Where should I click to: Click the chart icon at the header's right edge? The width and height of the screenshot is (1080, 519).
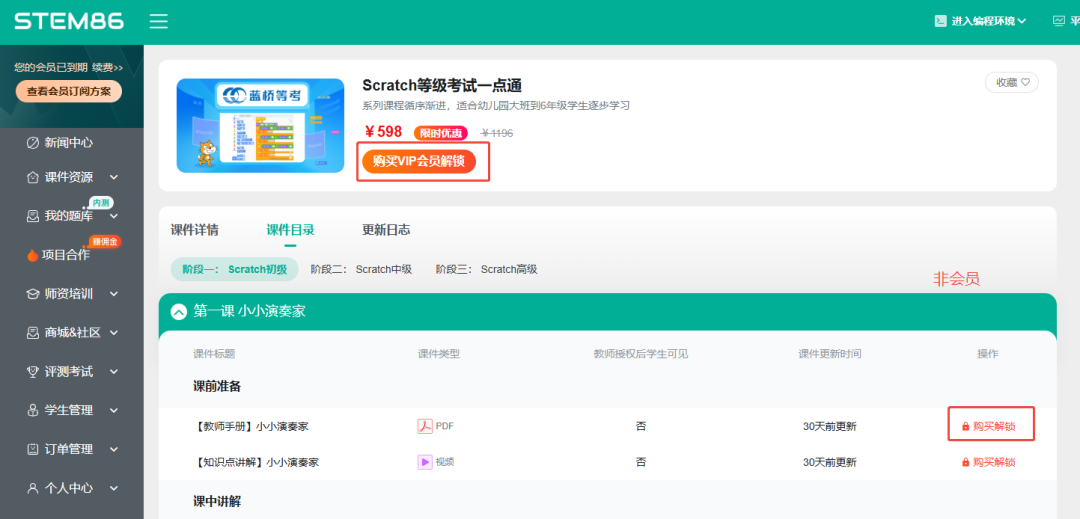[1059, 21]
